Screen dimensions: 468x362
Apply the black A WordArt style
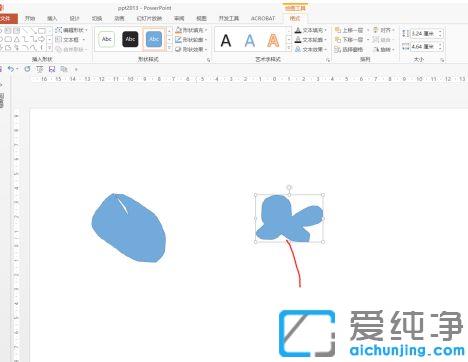click(x=226, y=41)
